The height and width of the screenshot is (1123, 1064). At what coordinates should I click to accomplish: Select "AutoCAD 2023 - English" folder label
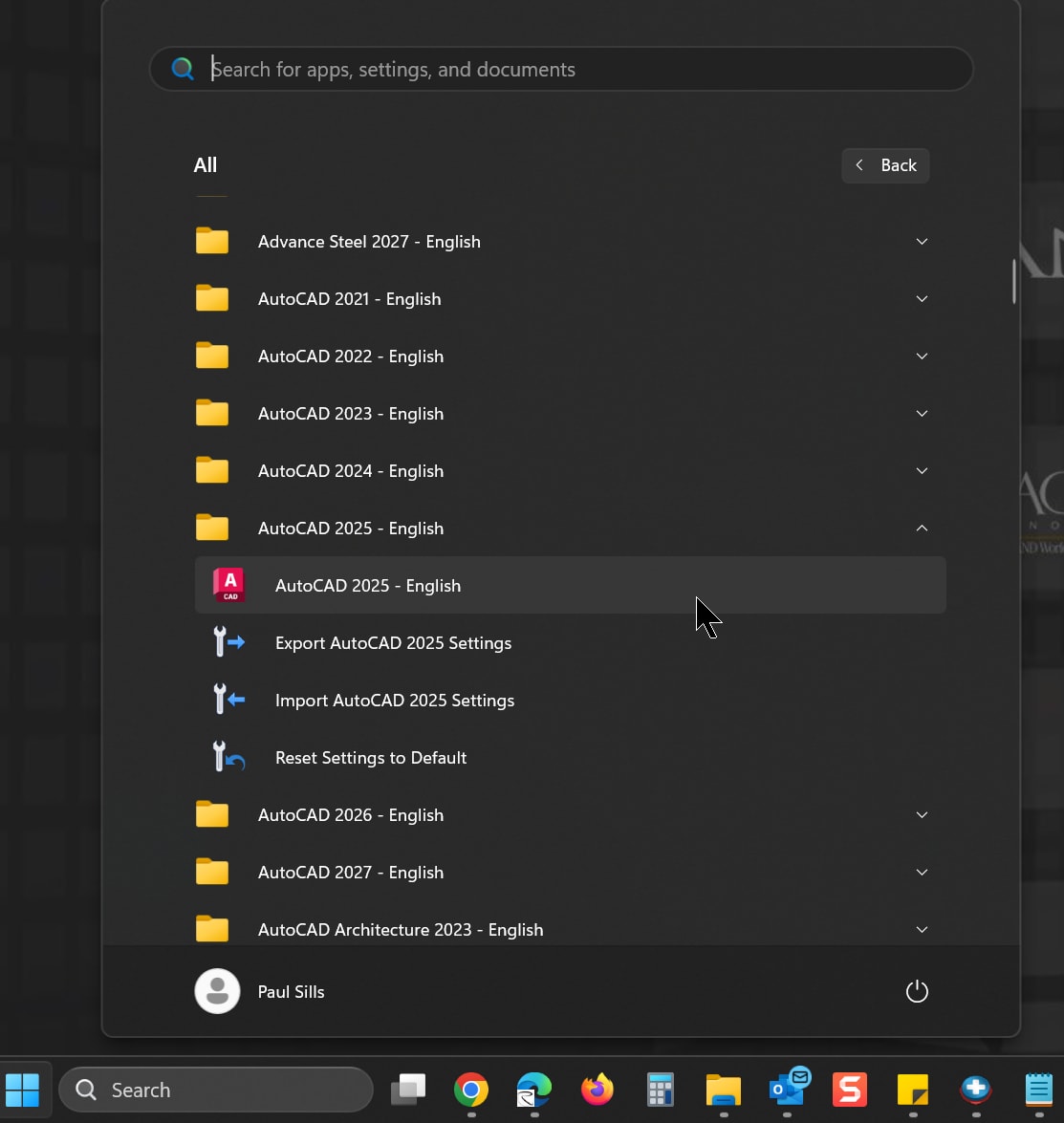[351, 413]
